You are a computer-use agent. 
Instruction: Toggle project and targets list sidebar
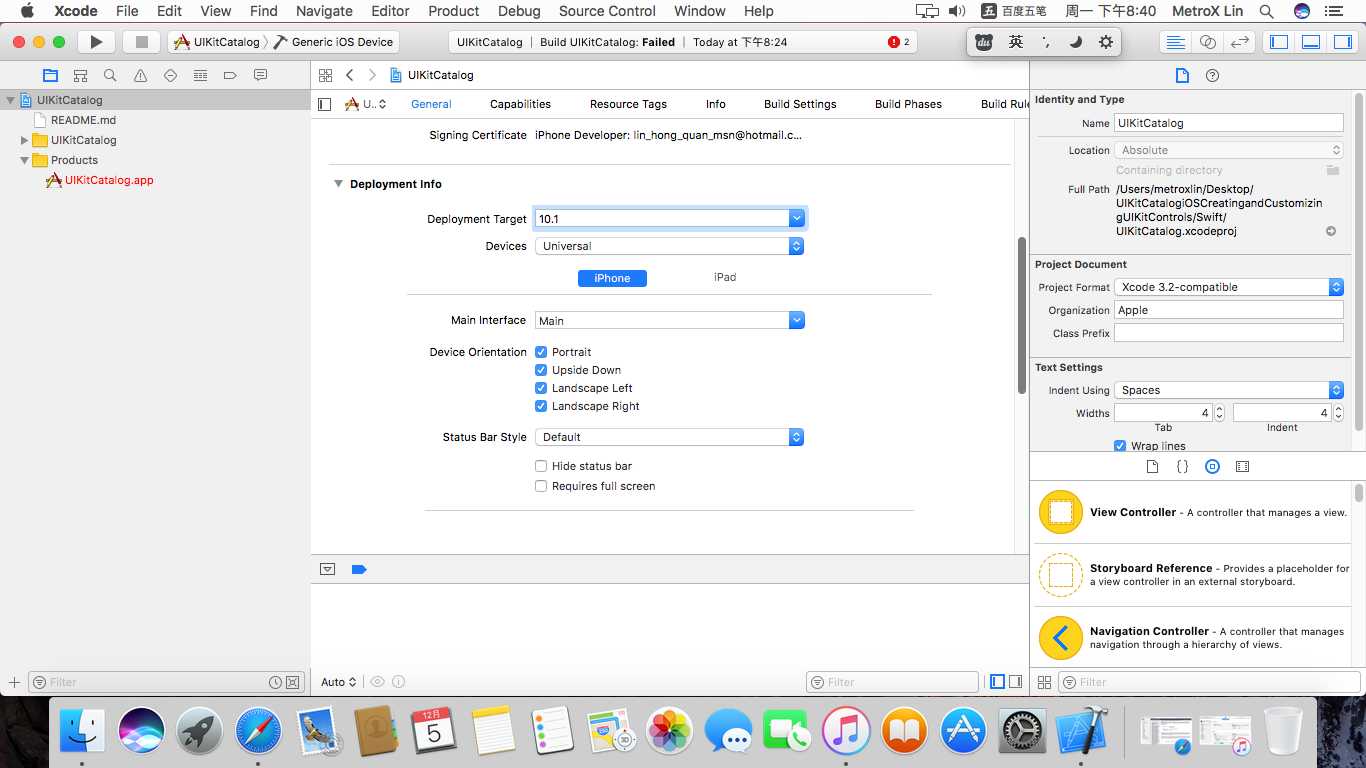point(324,104)
